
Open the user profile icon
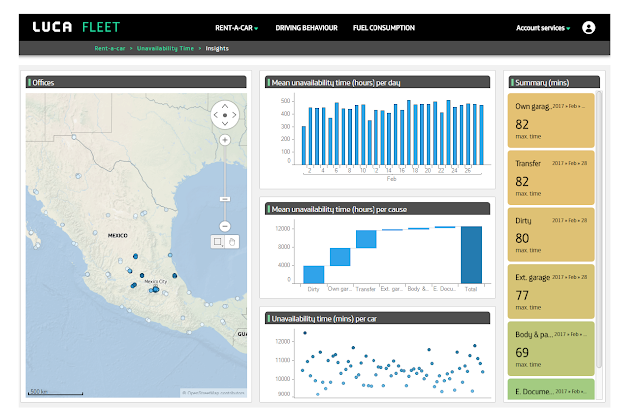point(588,27)
